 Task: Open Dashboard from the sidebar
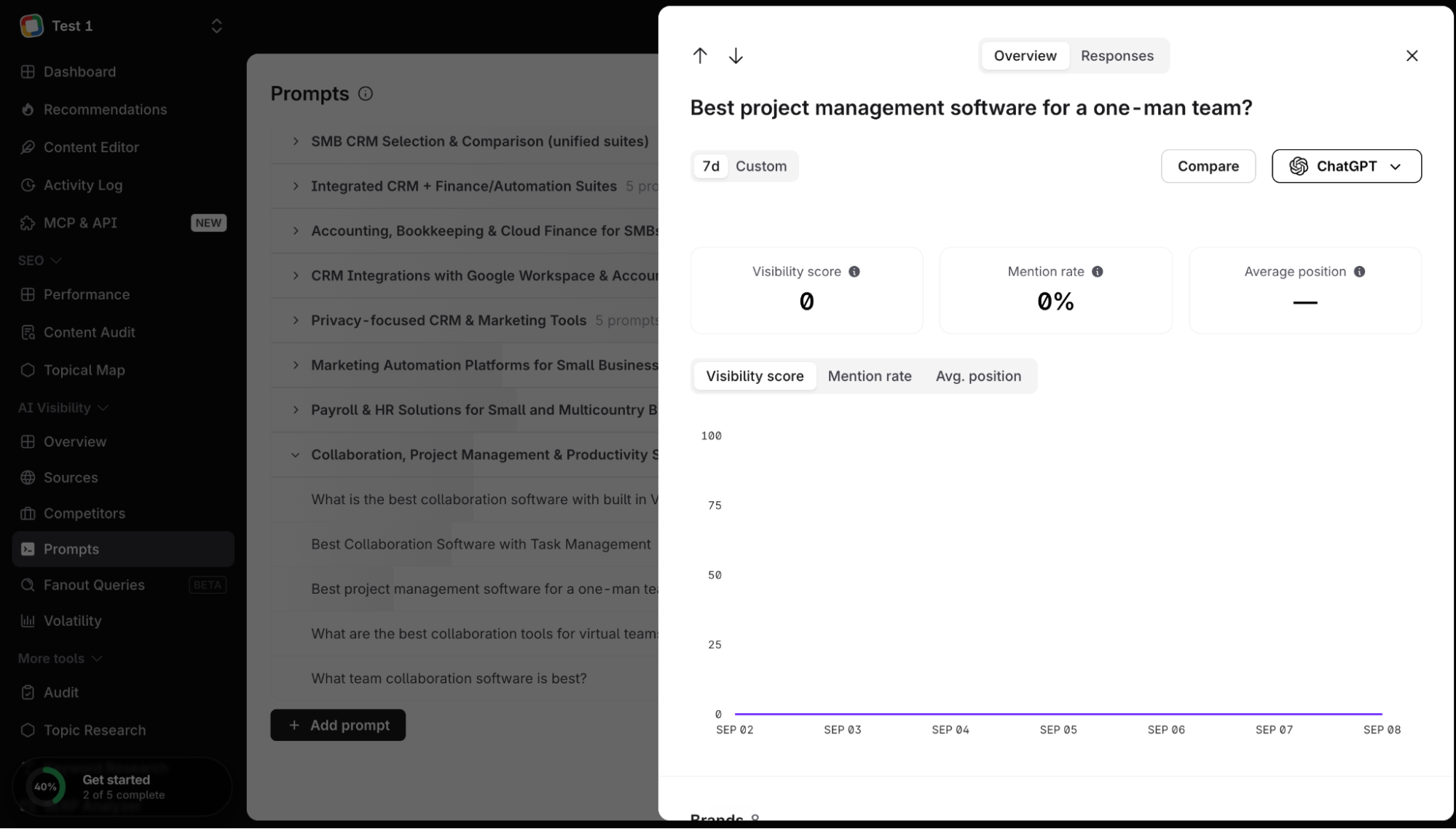point(122,71)
